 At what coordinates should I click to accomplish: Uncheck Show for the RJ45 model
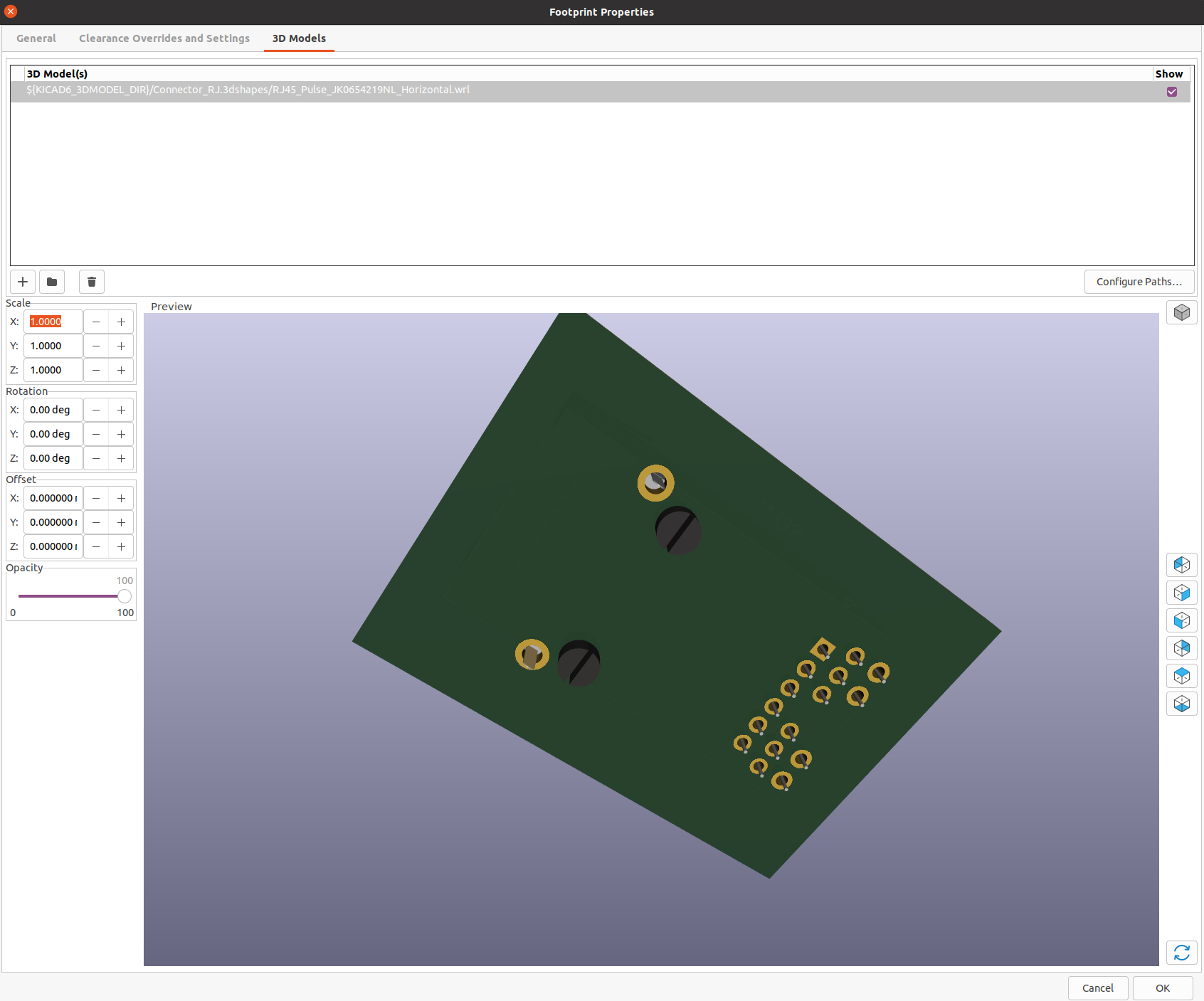click(x=1171, y=92)
